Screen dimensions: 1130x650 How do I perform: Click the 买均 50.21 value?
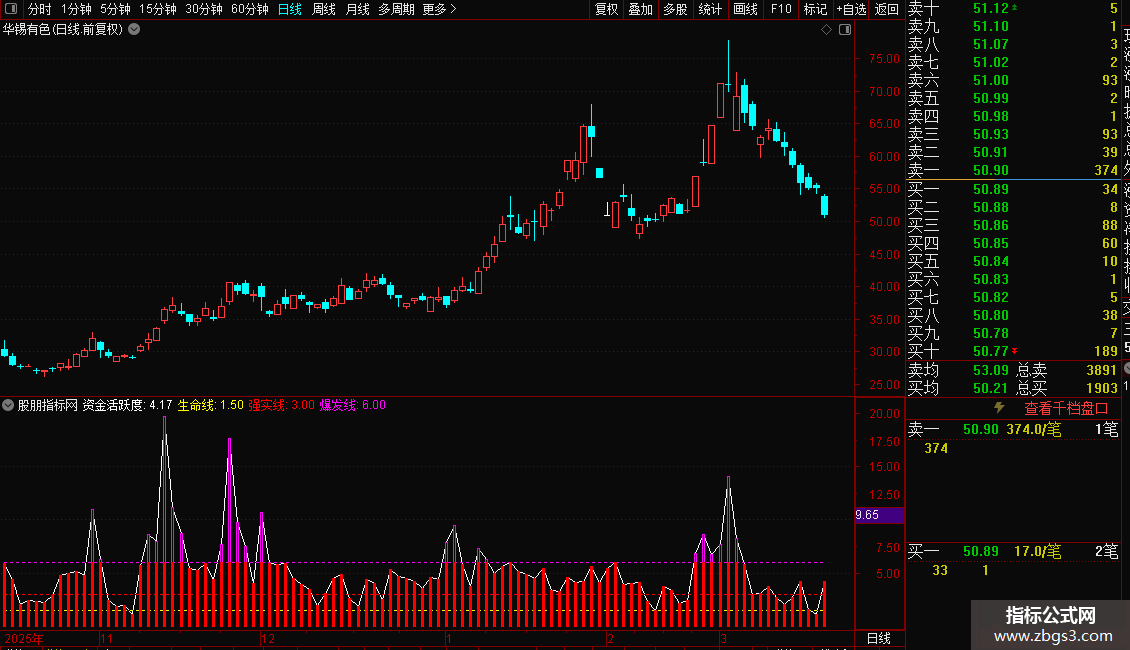(991, 388)
